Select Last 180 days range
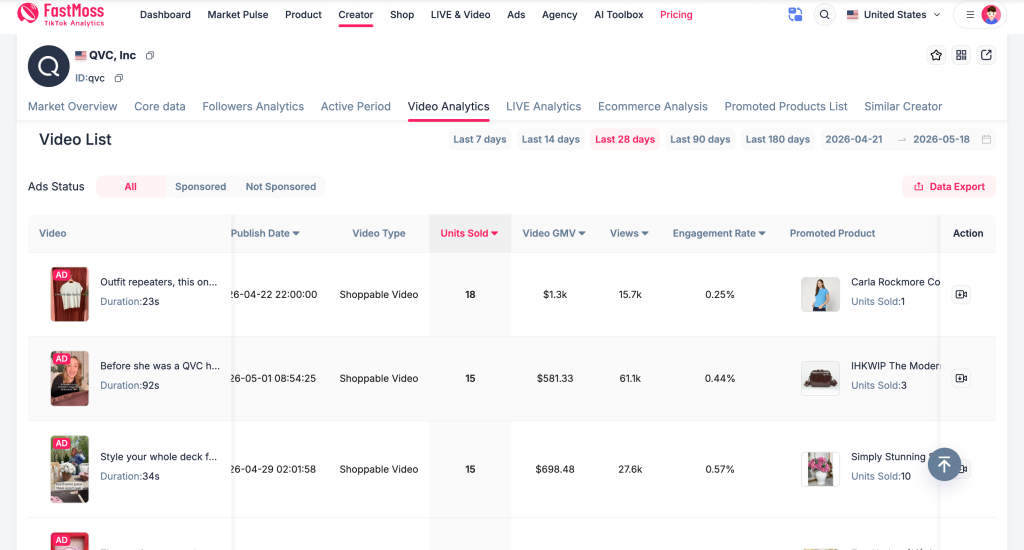The image size is (1024, 550). (x=778, y=139)
